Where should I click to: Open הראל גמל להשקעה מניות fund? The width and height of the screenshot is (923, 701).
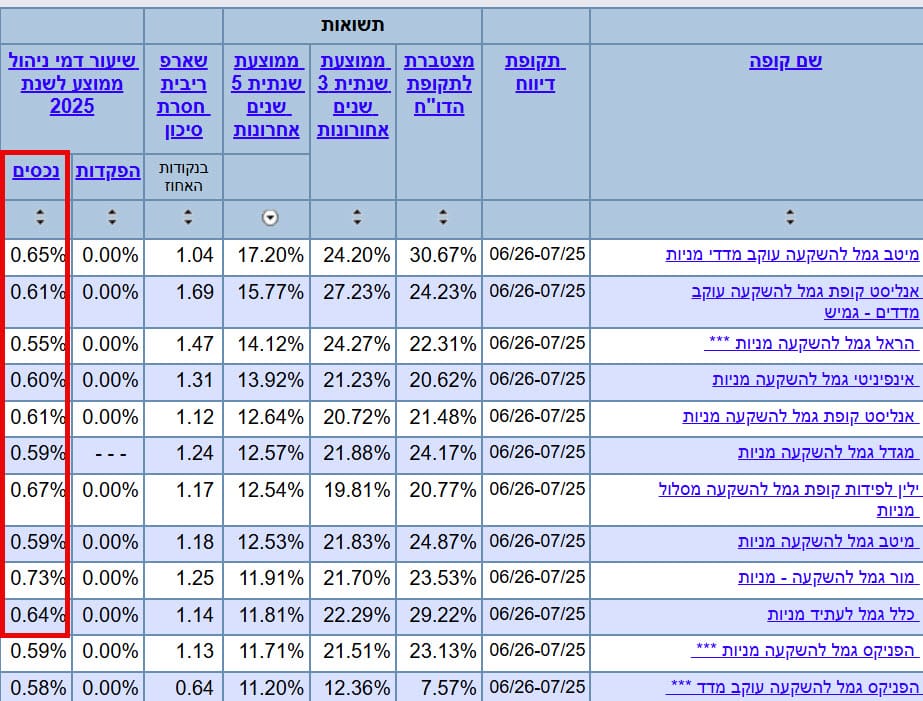(811, 343)
